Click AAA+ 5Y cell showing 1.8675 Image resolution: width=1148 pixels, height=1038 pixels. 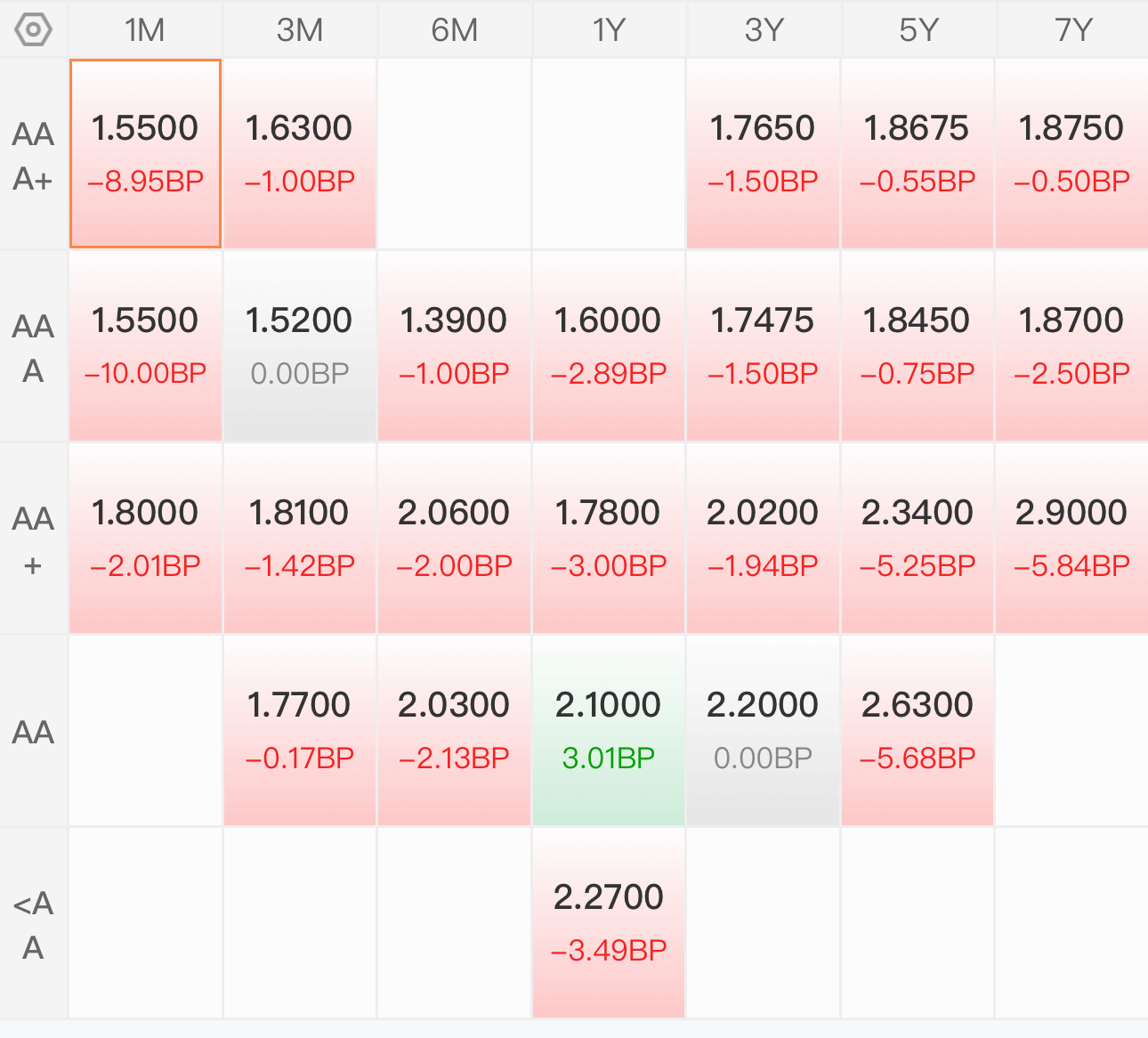[x=918, y=154]
